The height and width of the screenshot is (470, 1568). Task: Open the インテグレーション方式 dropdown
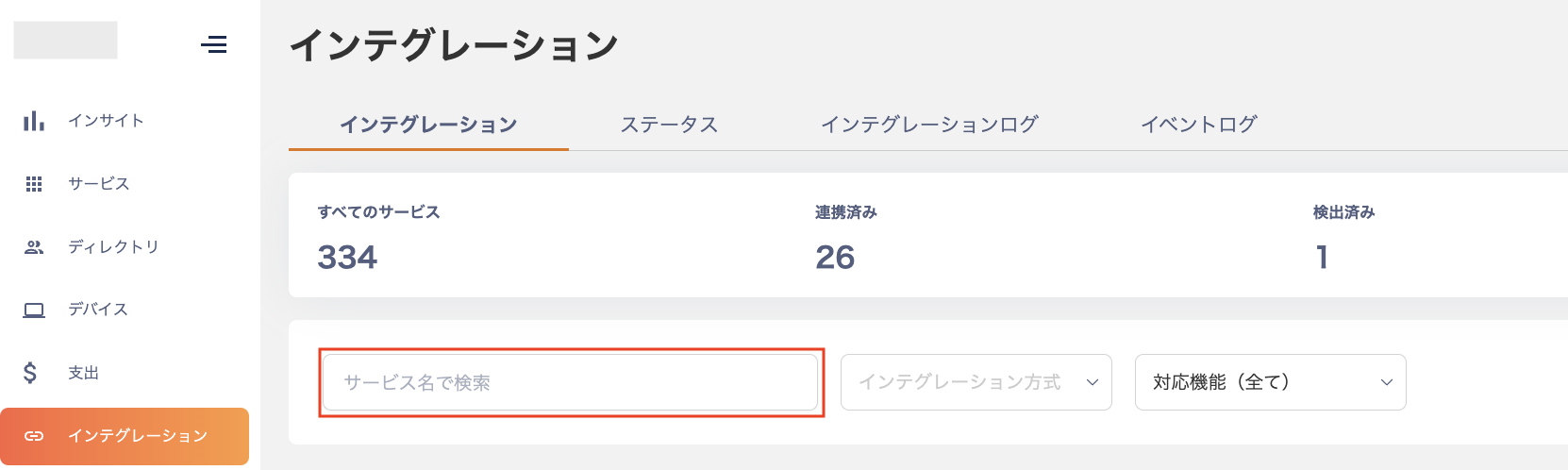click(x=976, y=382)
